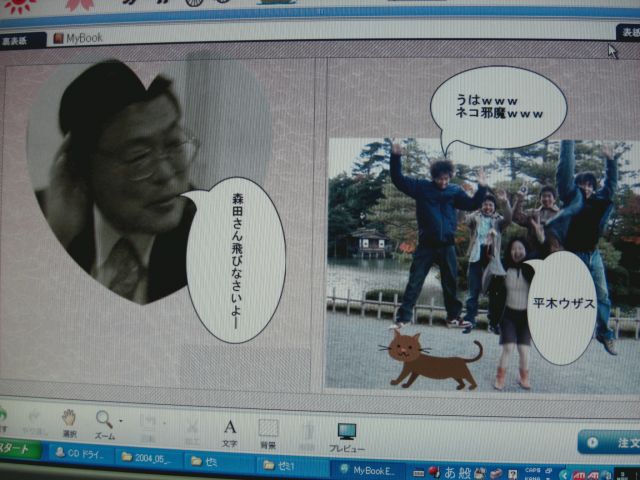Click the うはwww ネコ邪魔 speech bubble

[x=499, y=107]
